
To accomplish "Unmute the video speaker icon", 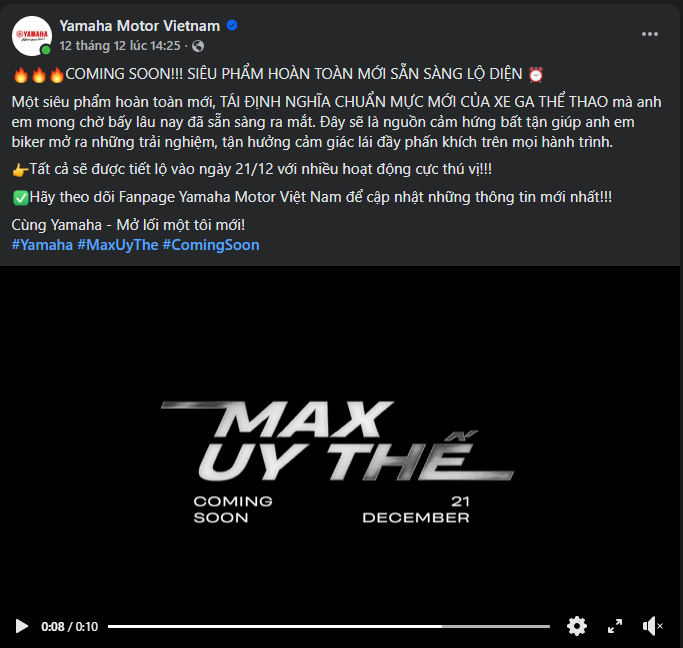I will [x=652, y=626].
